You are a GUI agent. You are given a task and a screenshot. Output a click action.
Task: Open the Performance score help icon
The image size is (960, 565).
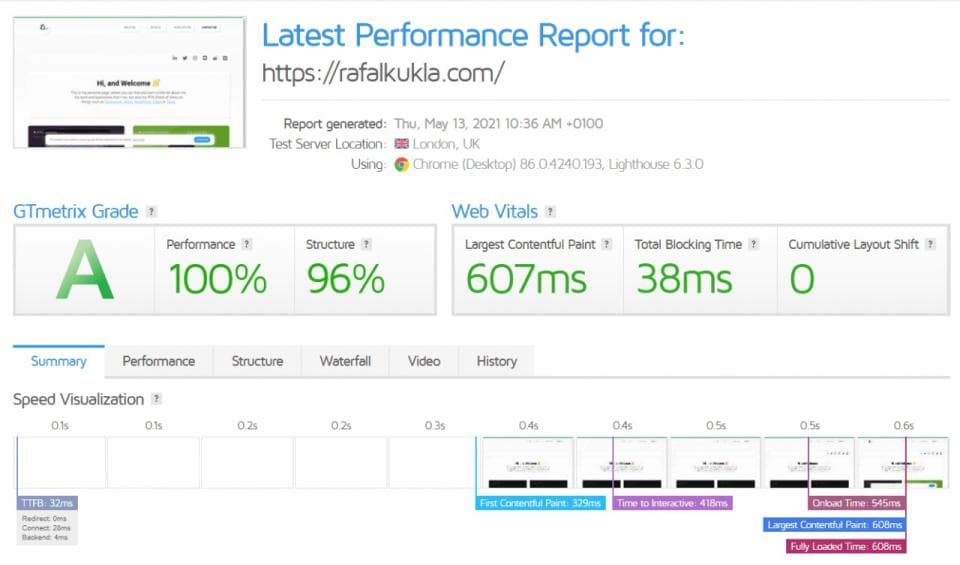coord(247,244)
